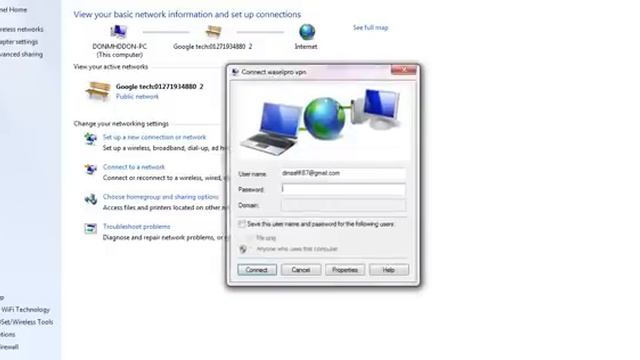The image size is (640, 360).
Task: Click the dialog title bar connection icon
Action: [235, 72]
